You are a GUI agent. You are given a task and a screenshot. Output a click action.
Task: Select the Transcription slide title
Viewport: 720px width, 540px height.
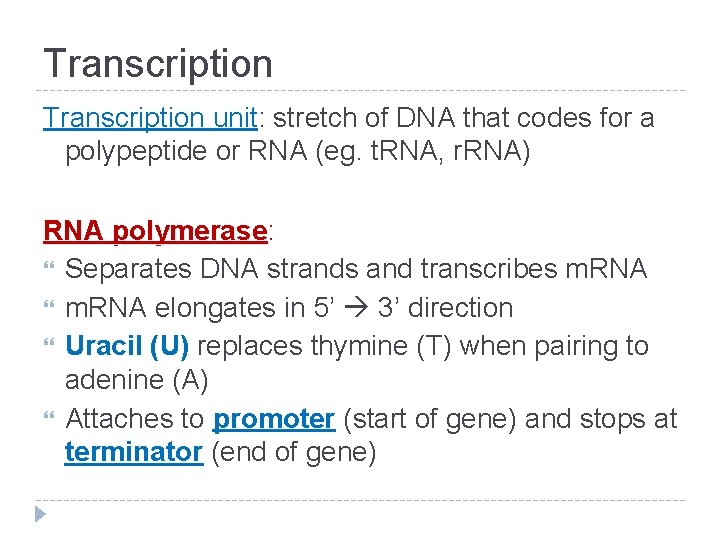(158, 63)
